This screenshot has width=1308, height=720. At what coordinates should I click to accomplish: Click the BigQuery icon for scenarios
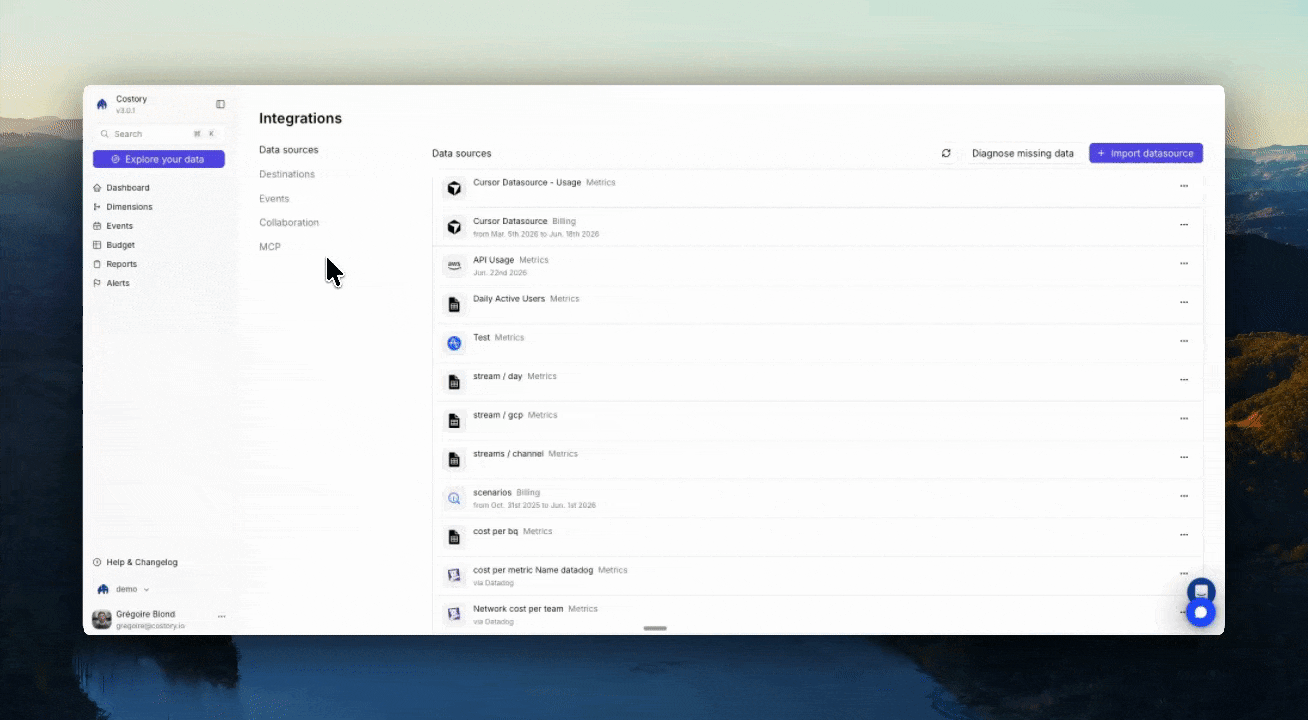(x=454, y=498)
